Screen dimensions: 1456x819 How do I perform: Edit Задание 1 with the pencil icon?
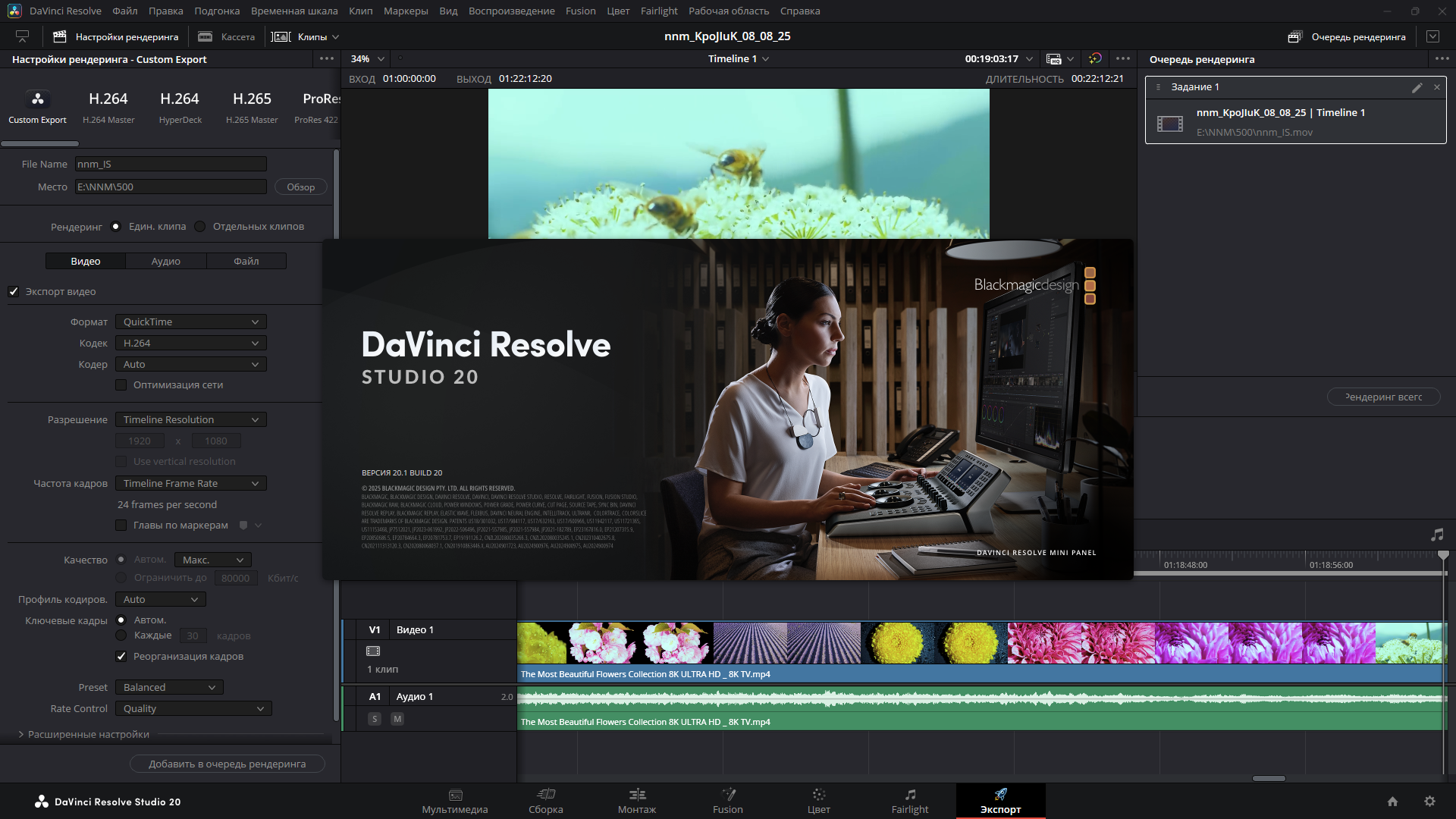[x=1417, y=87]
